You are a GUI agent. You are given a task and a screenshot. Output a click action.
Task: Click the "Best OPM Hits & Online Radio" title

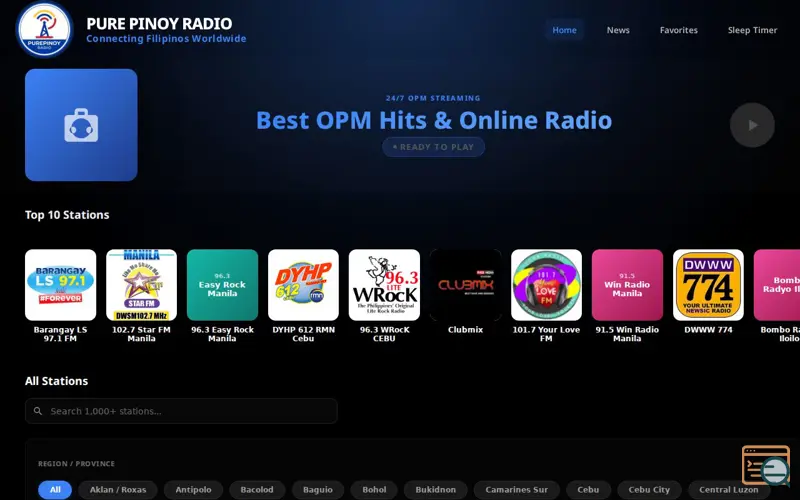click(x=434, y=120)
